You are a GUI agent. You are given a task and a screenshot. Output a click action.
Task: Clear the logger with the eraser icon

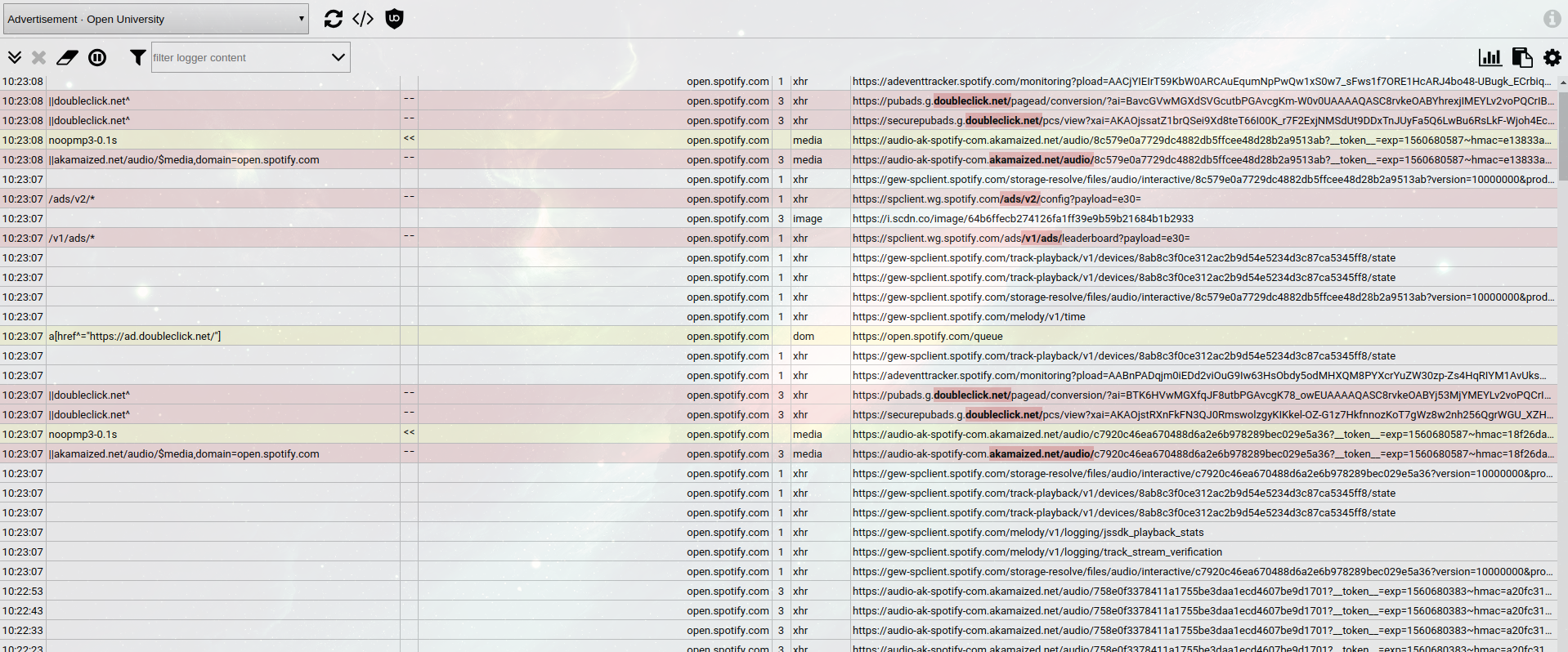point(67,57)
